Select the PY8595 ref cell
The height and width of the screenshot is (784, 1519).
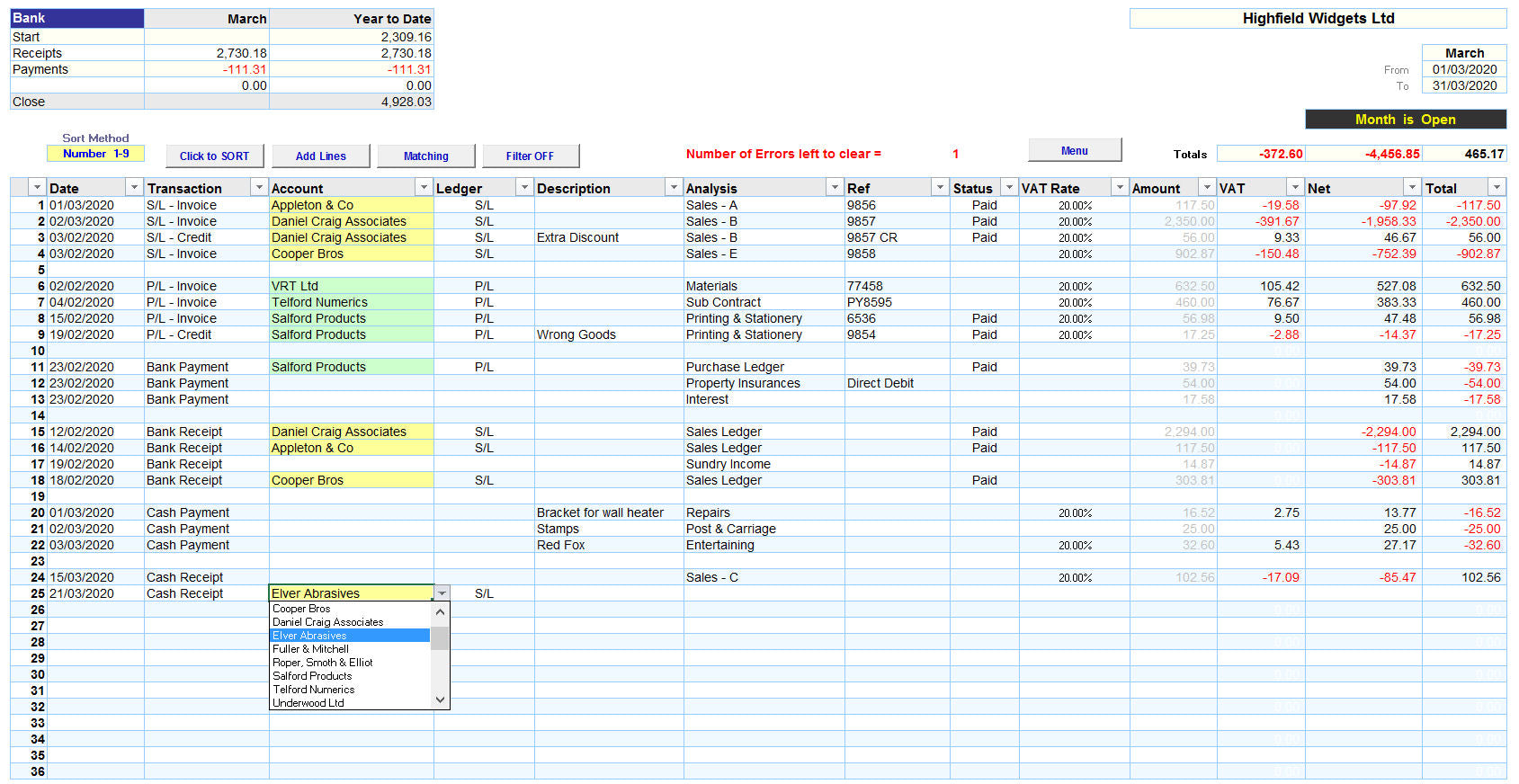898,302
